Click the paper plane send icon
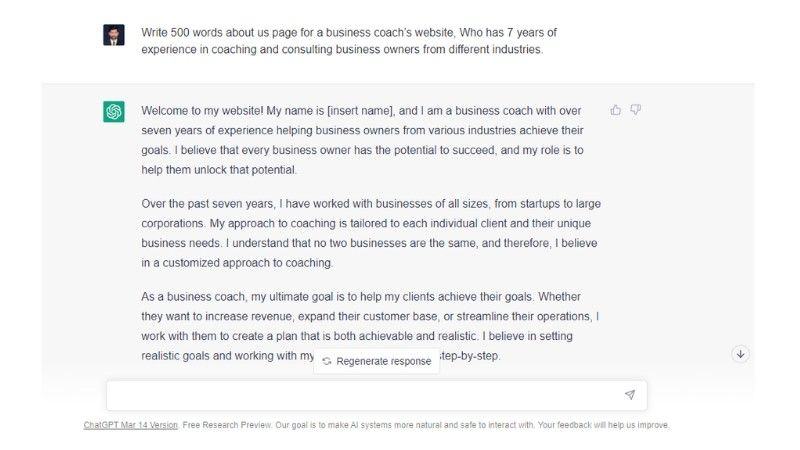Viewport: 800px width, 450px height. click(629, 395)
